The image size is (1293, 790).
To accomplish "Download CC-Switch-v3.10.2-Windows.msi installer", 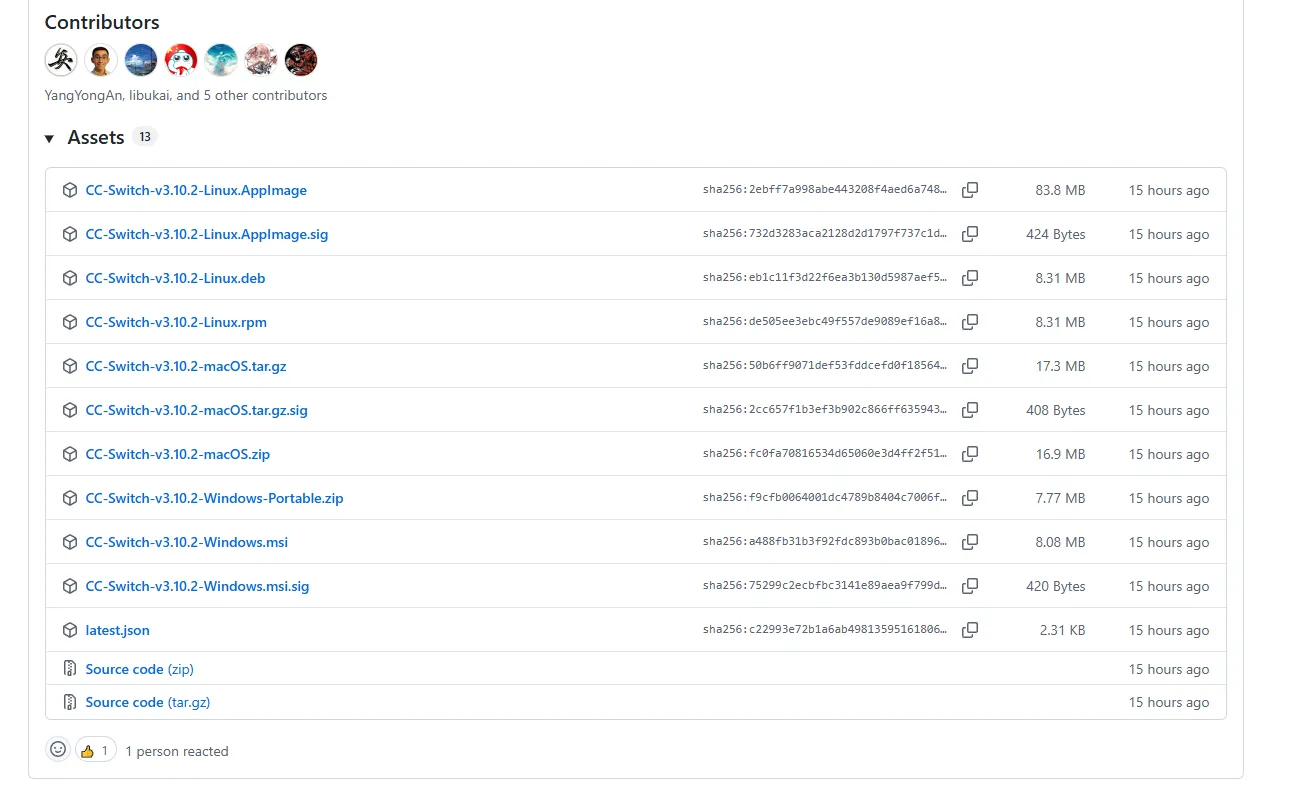I will [186, 542].
